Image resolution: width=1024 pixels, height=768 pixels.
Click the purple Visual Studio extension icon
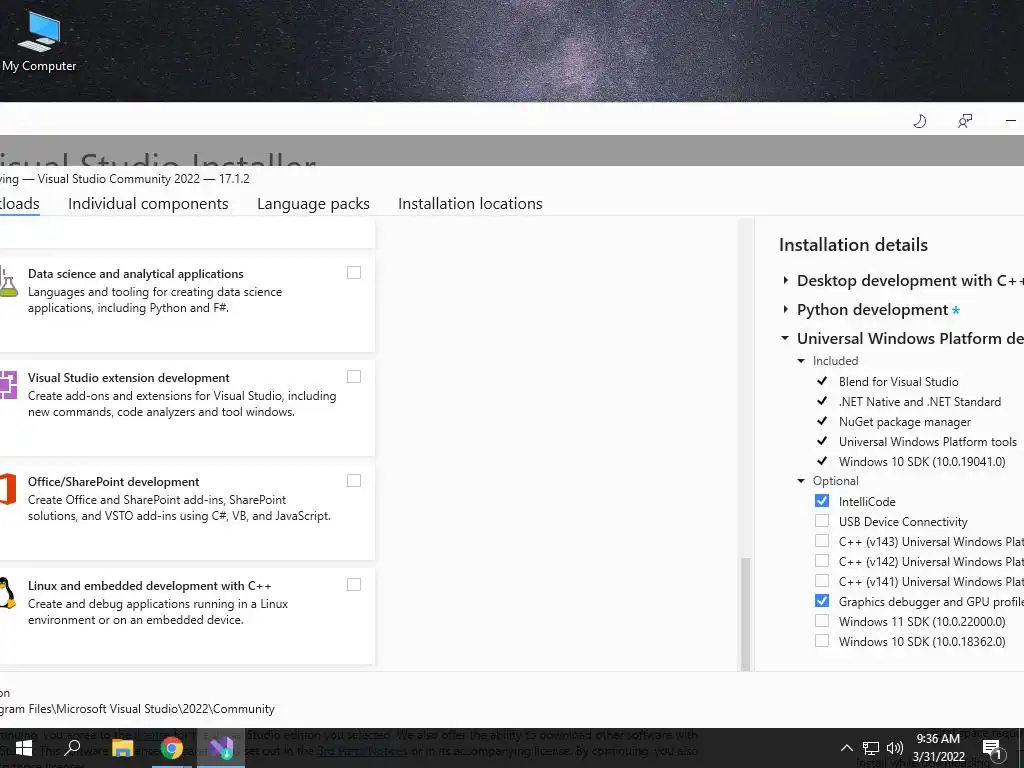tap(8, 385)
